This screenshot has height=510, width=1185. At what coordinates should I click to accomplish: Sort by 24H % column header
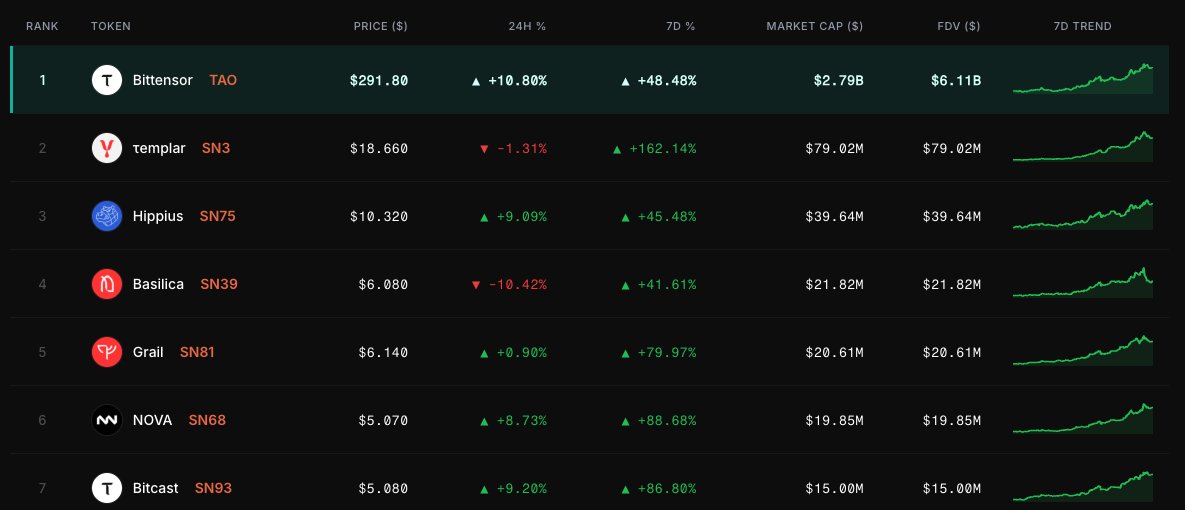[x=527, y=26]
